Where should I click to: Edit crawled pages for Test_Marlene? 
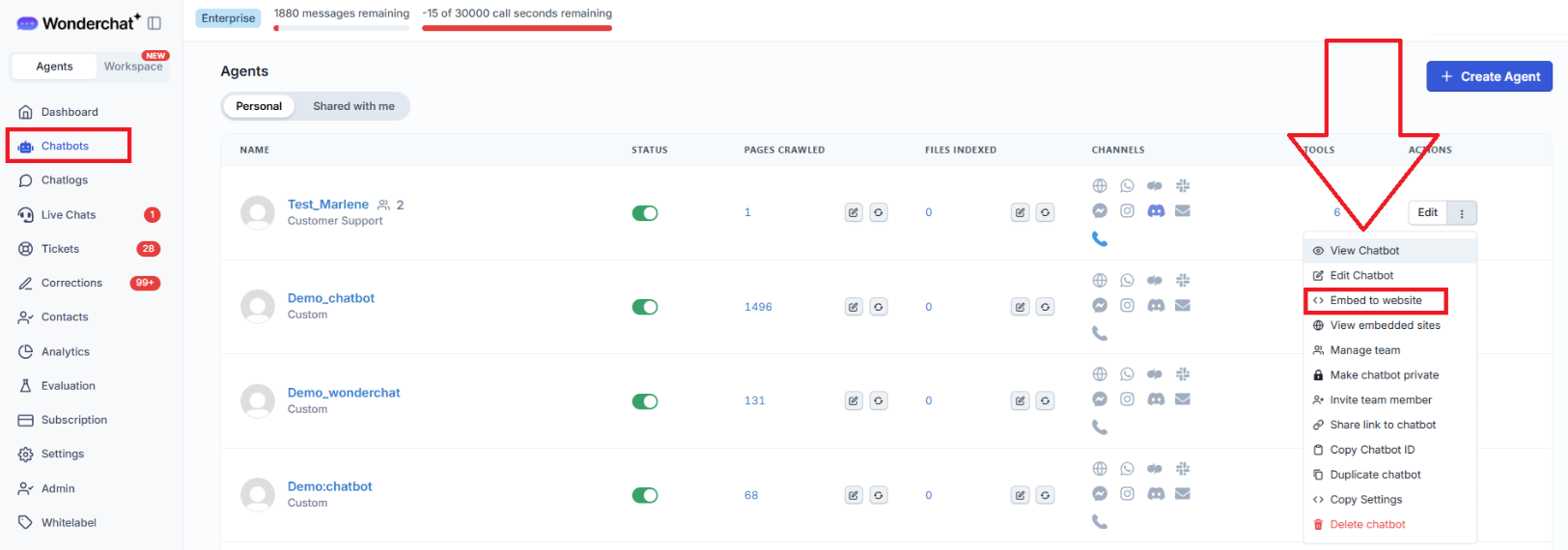point(854,212)
